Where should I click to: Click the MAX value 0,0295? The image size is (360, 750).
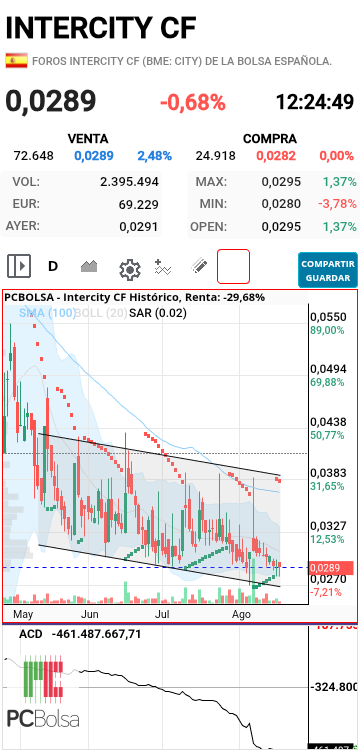281,182
